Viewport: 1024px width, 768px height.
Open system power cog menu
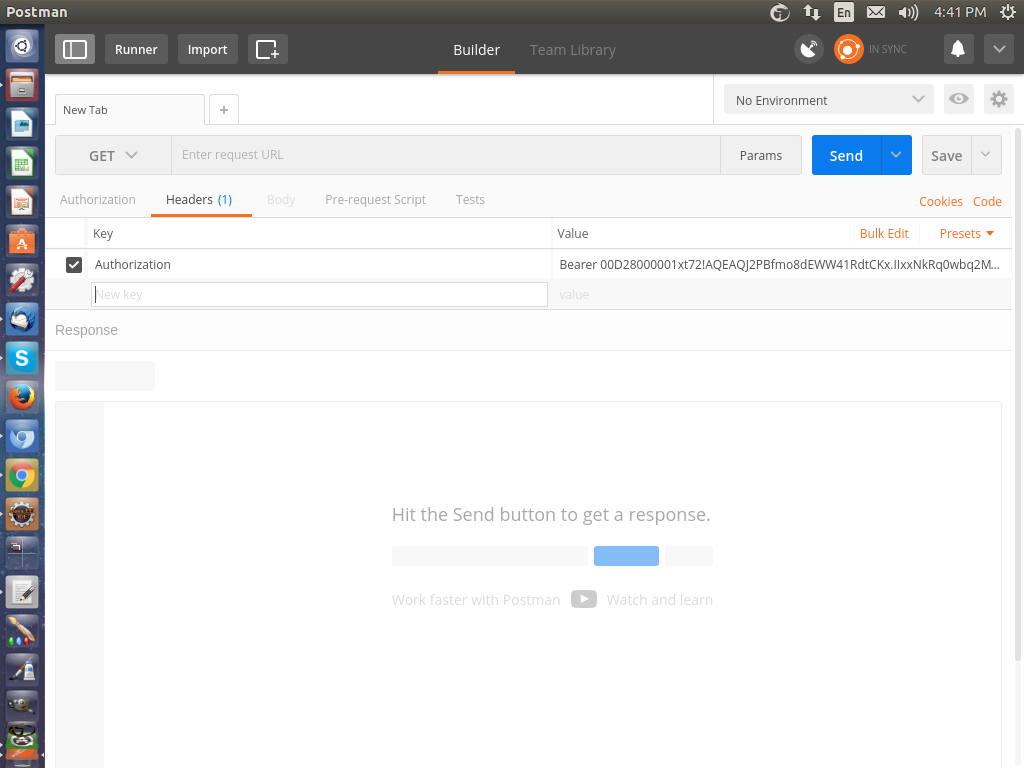click(1008, 12)
